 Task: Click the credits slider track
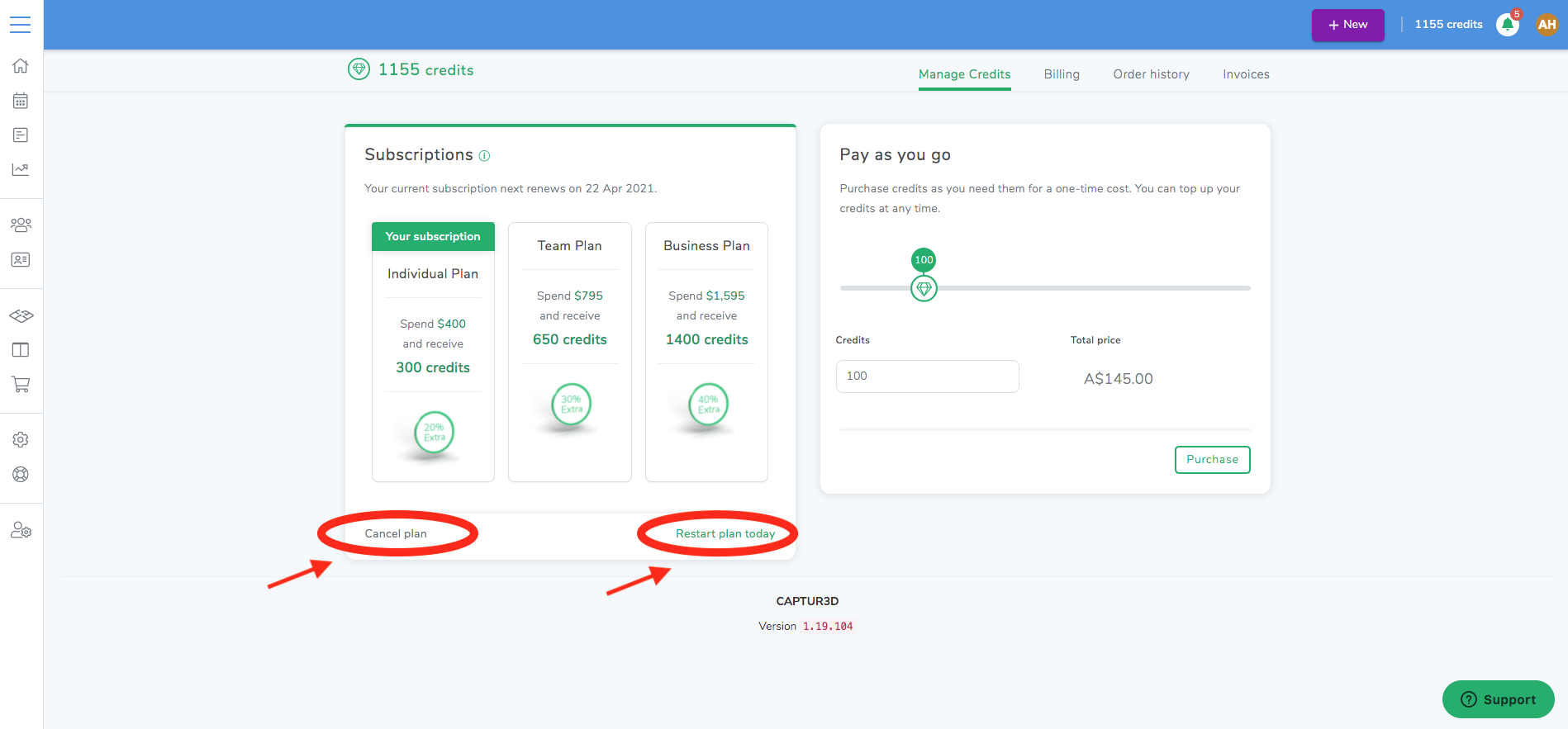click(1045, 288)
